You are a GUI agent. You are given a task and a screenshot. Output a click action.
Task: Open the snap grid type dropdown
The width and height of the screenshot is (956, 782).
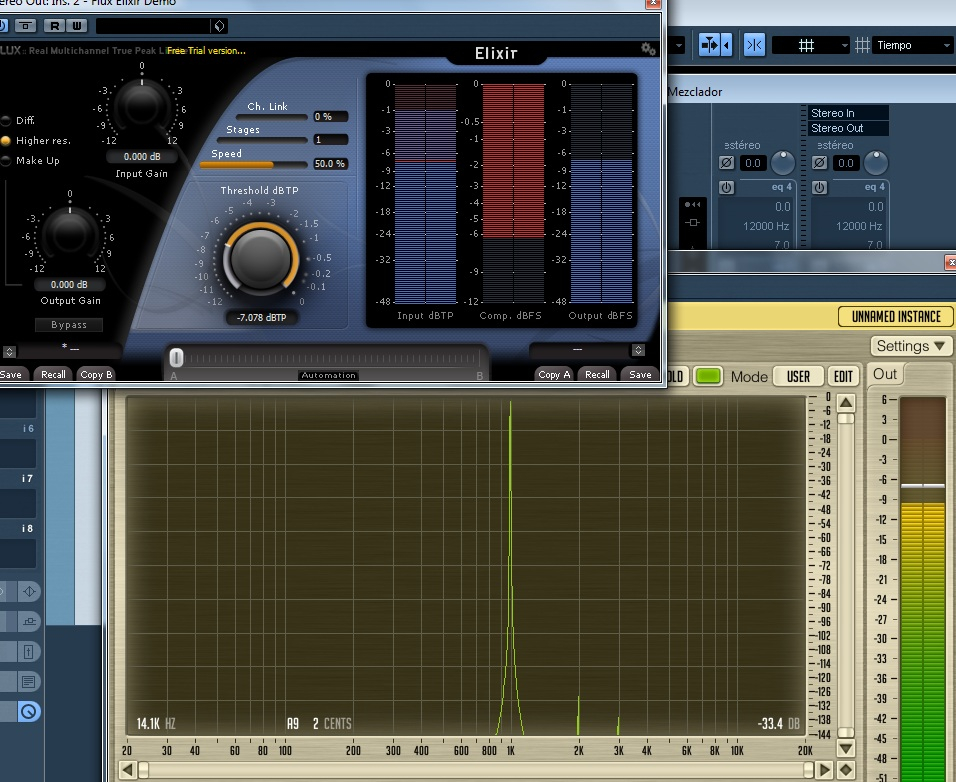(x=810, y=45)
